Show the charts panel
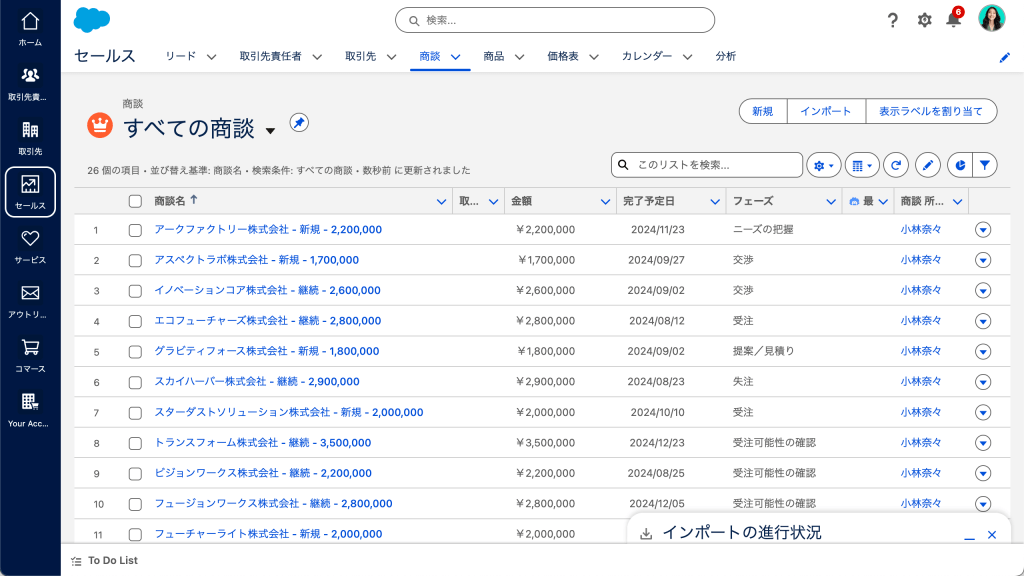This screenshot has width=1024, height=576. tap(959, 165)
